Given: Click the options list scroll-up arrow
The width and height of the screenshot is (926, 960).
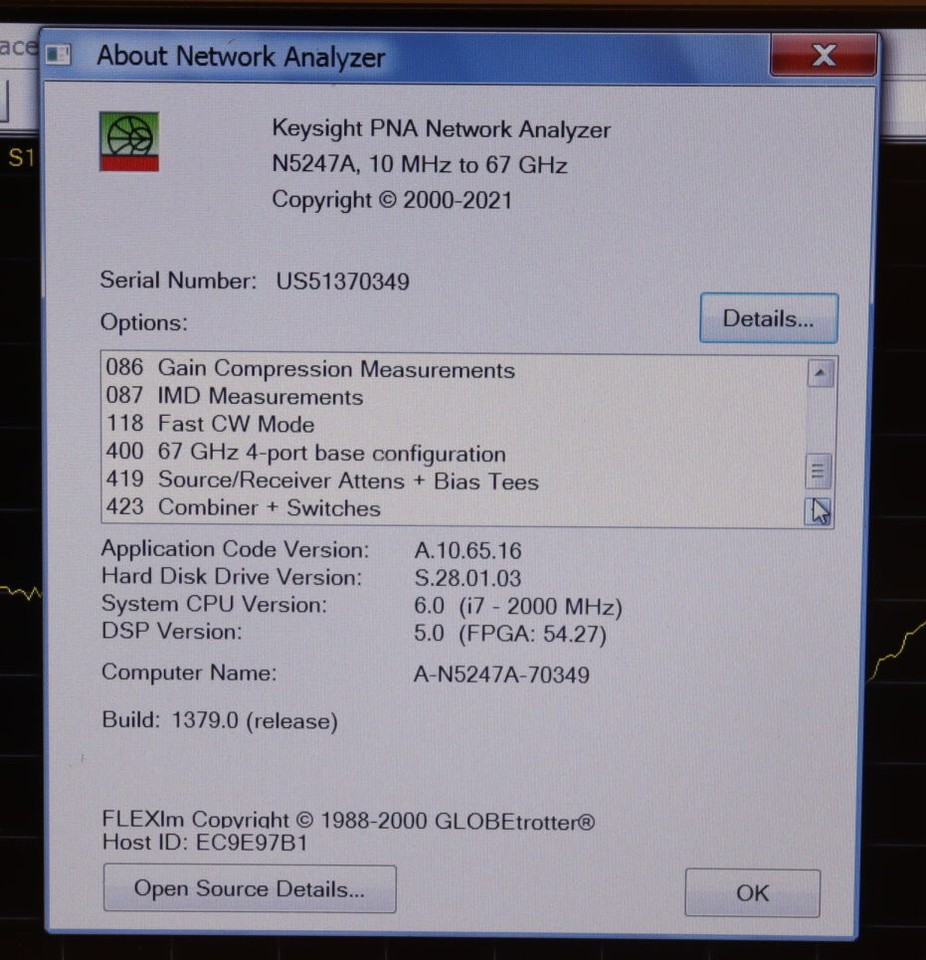Looking at the screenshot, I should pyautogui.click(x=819, y=374).
